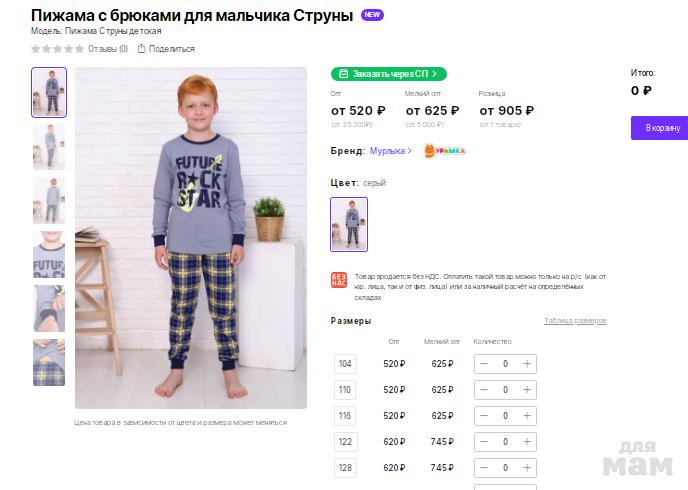The width and height of the screenshot is (688, 490).
Task: Click the plus icon for size 104
Action: [x=527, y=364]
